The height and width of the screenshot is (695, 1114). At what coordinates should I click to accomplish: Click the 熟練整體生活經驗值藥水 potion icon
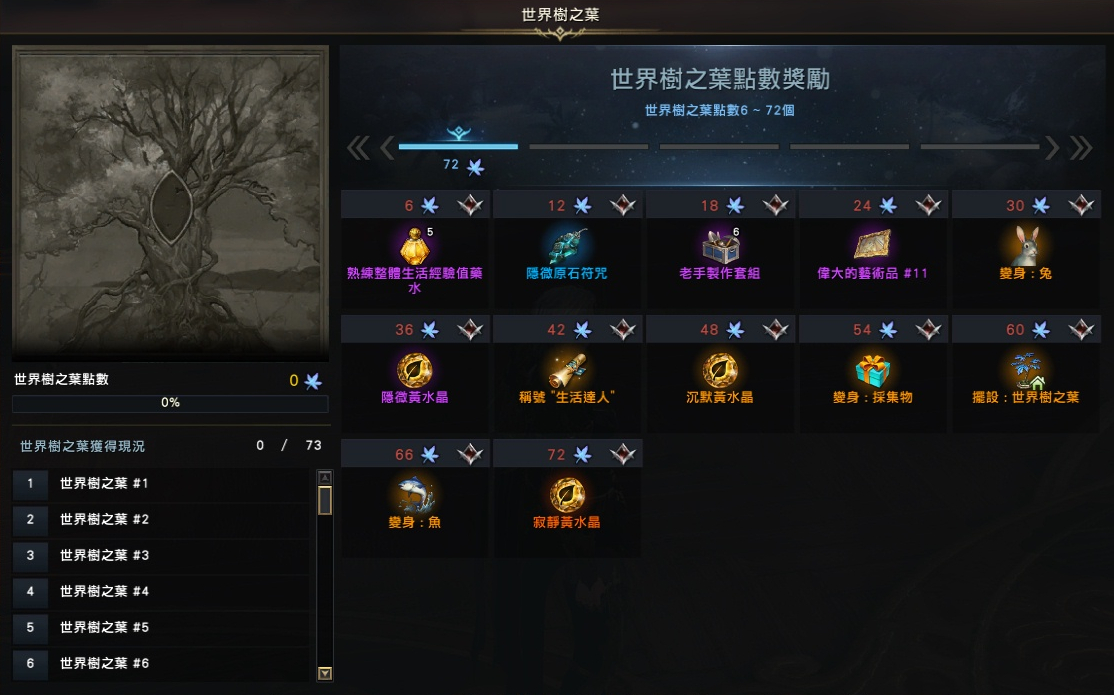click(x=414, y=246)
